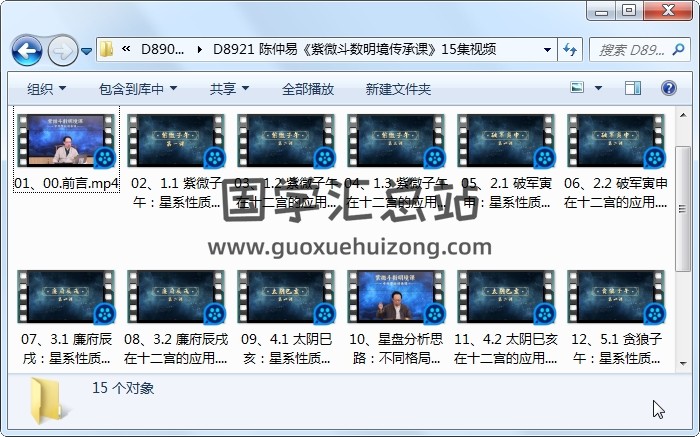Select the 01、00.前言.mp4 video thumbnail
This screenshot has height=437, width=700.
pos(66,141)
